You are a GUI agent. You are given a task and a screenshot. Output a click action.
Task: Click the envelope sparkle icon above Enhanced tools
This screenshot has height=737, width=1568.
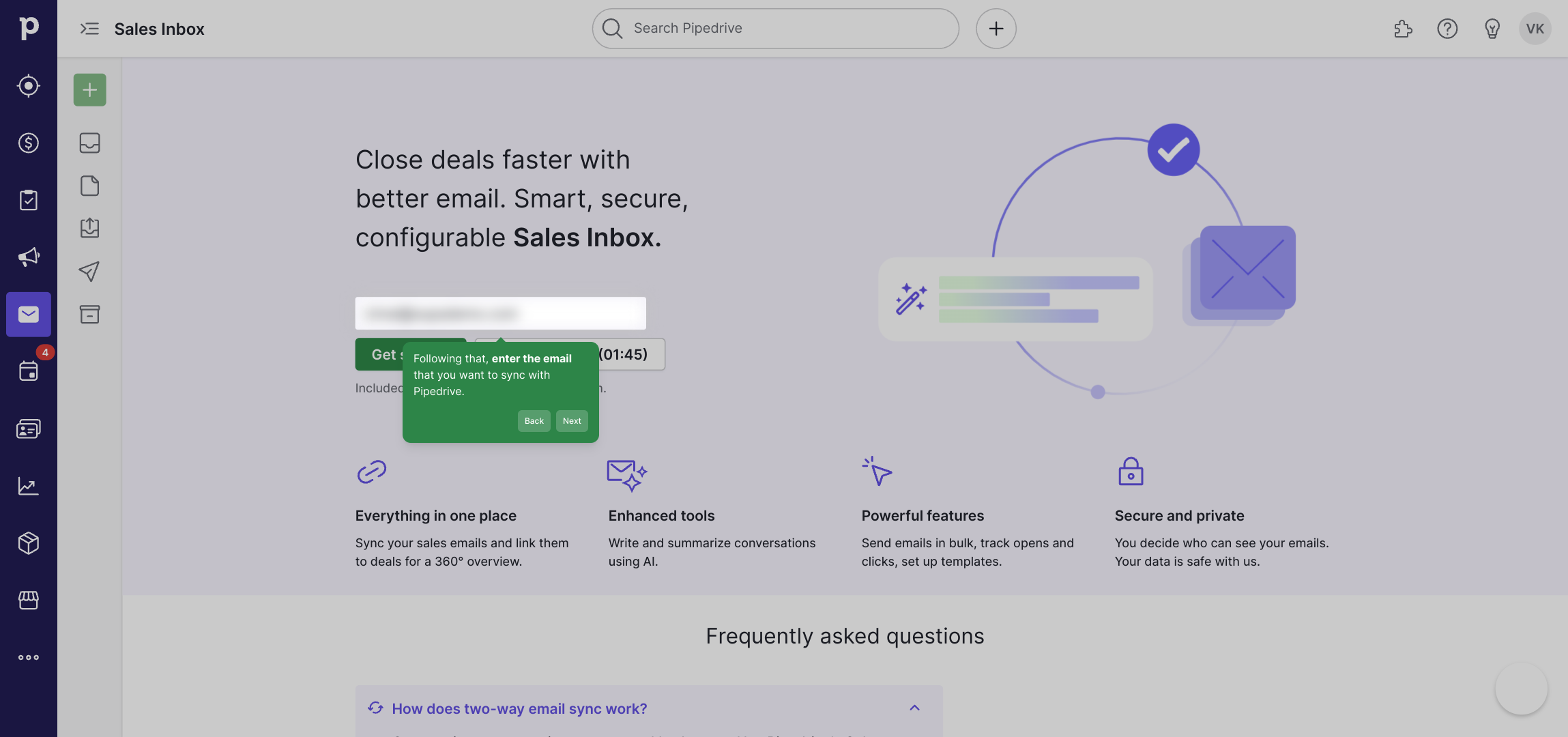coord(627,475)
